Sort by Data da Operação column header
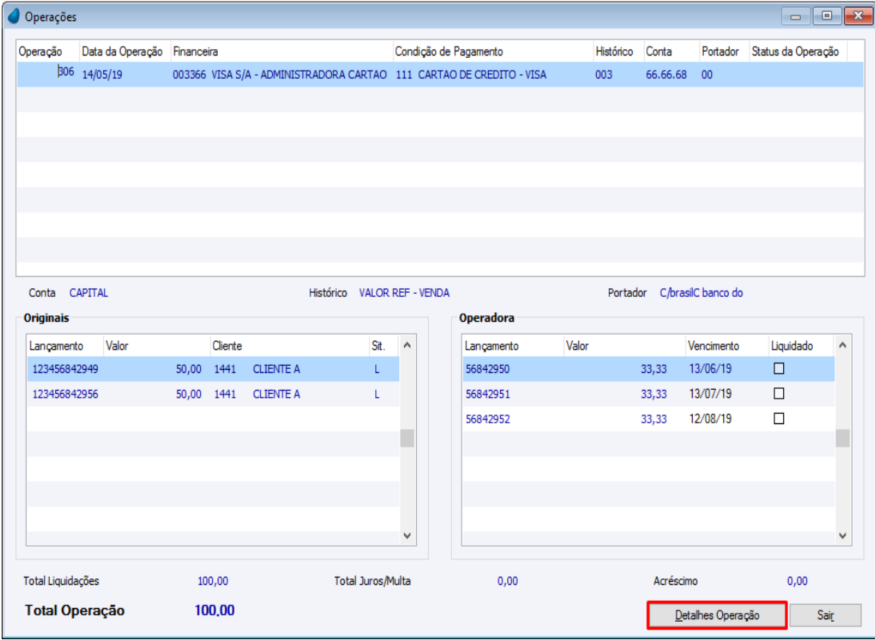The image size is (875, 640). tap(122, 51)
